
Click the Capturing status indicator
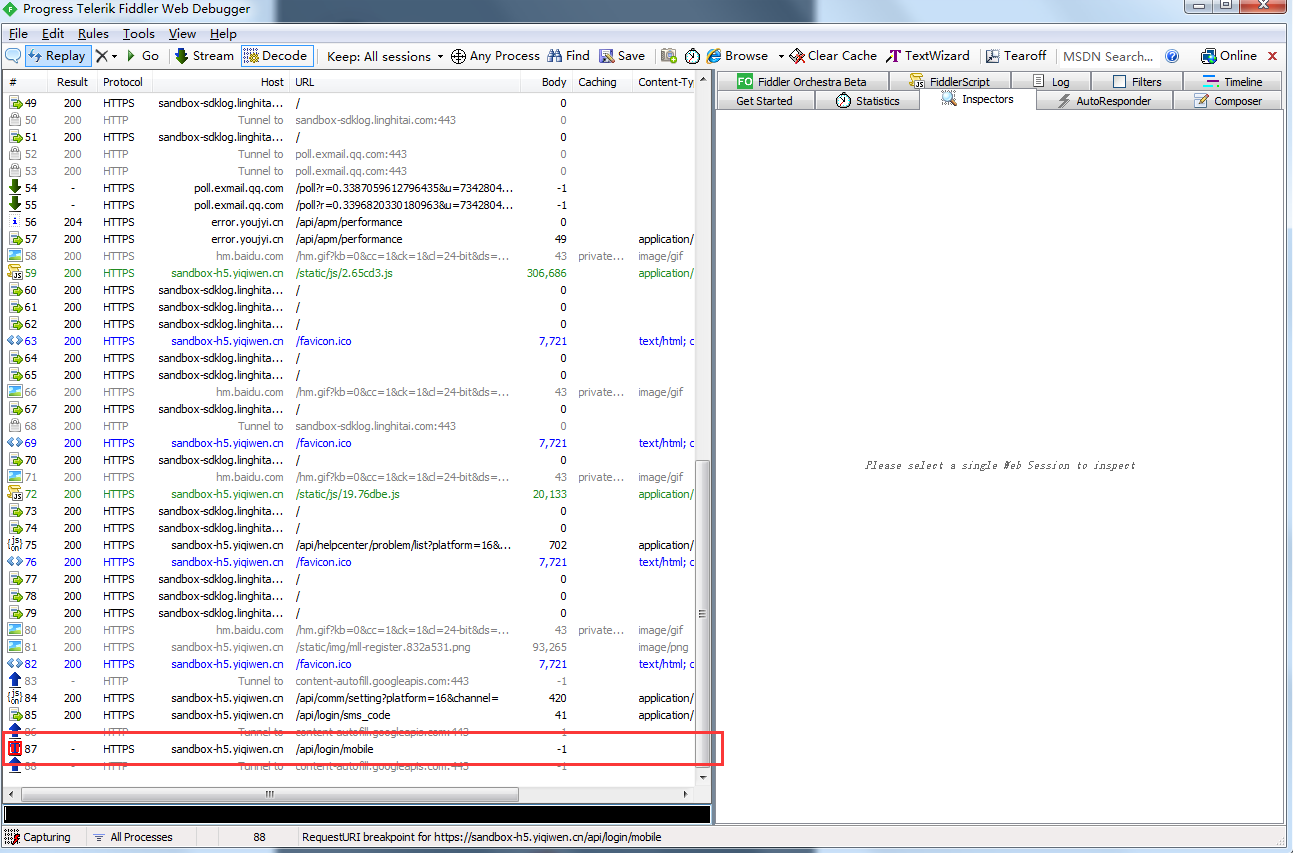click(x=39, y=837)
